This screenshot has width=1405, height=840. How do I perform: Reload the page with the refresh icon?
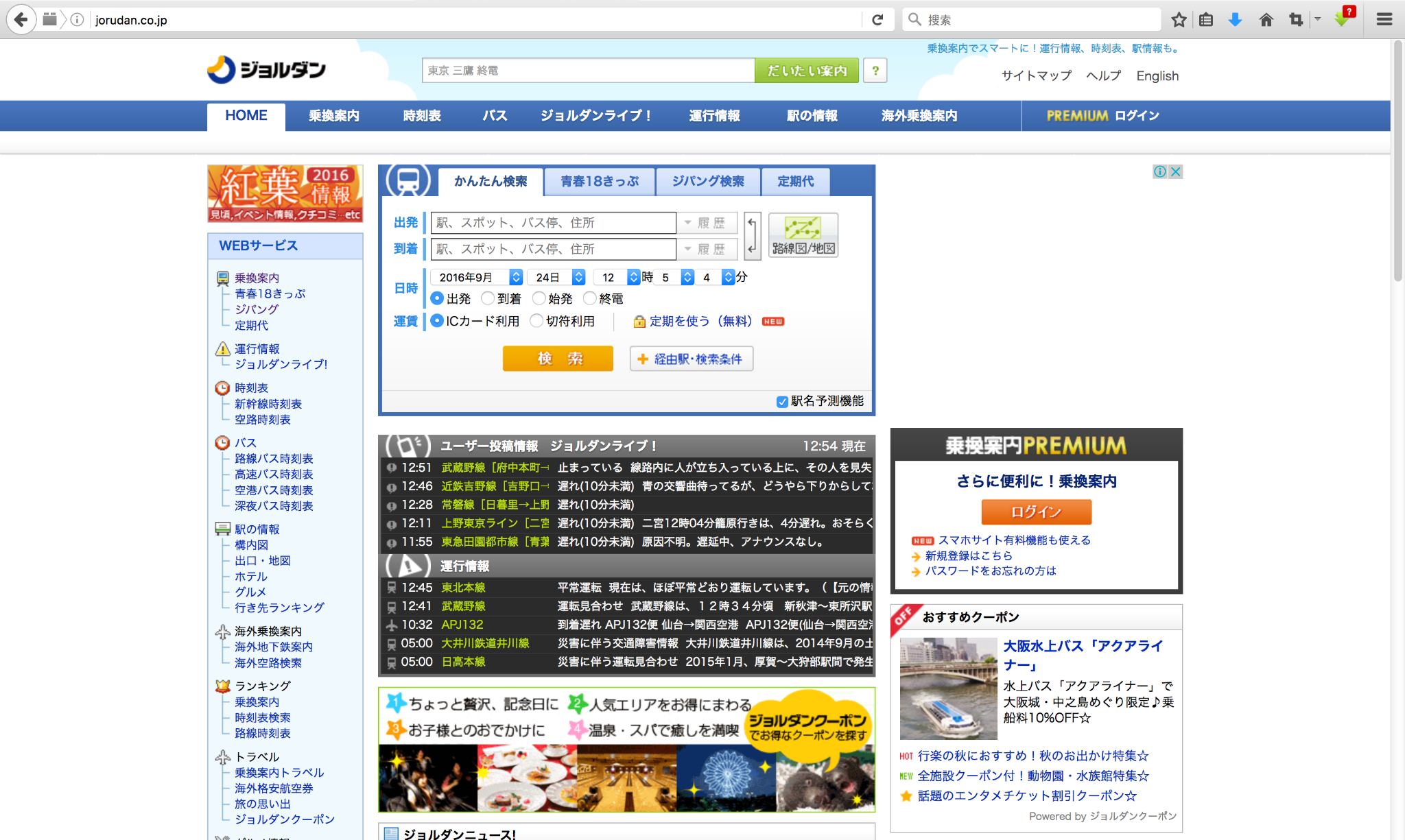(x=877, y=20)
